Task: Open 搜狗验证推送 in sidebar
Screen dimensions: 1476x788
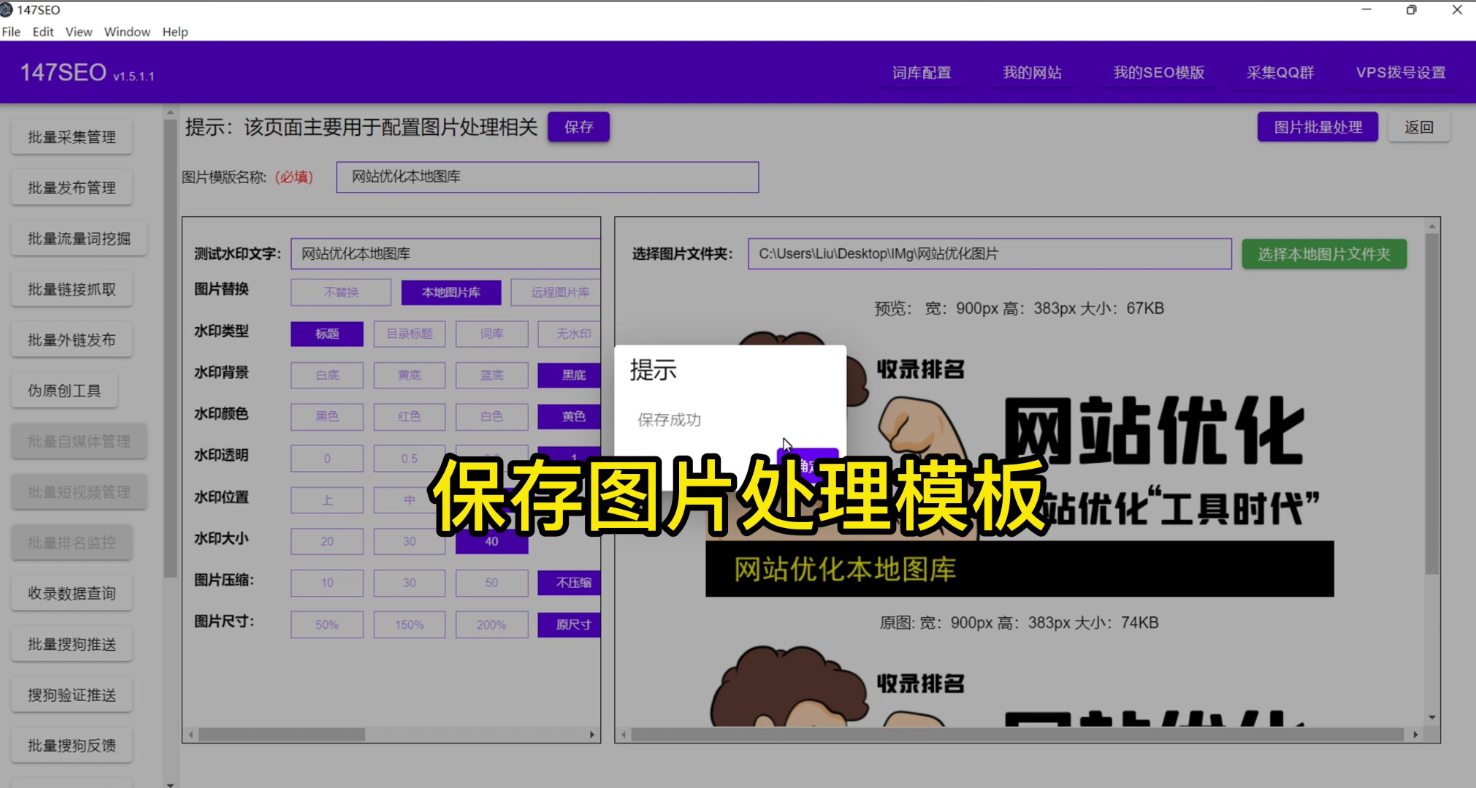Action: point(72,695)
